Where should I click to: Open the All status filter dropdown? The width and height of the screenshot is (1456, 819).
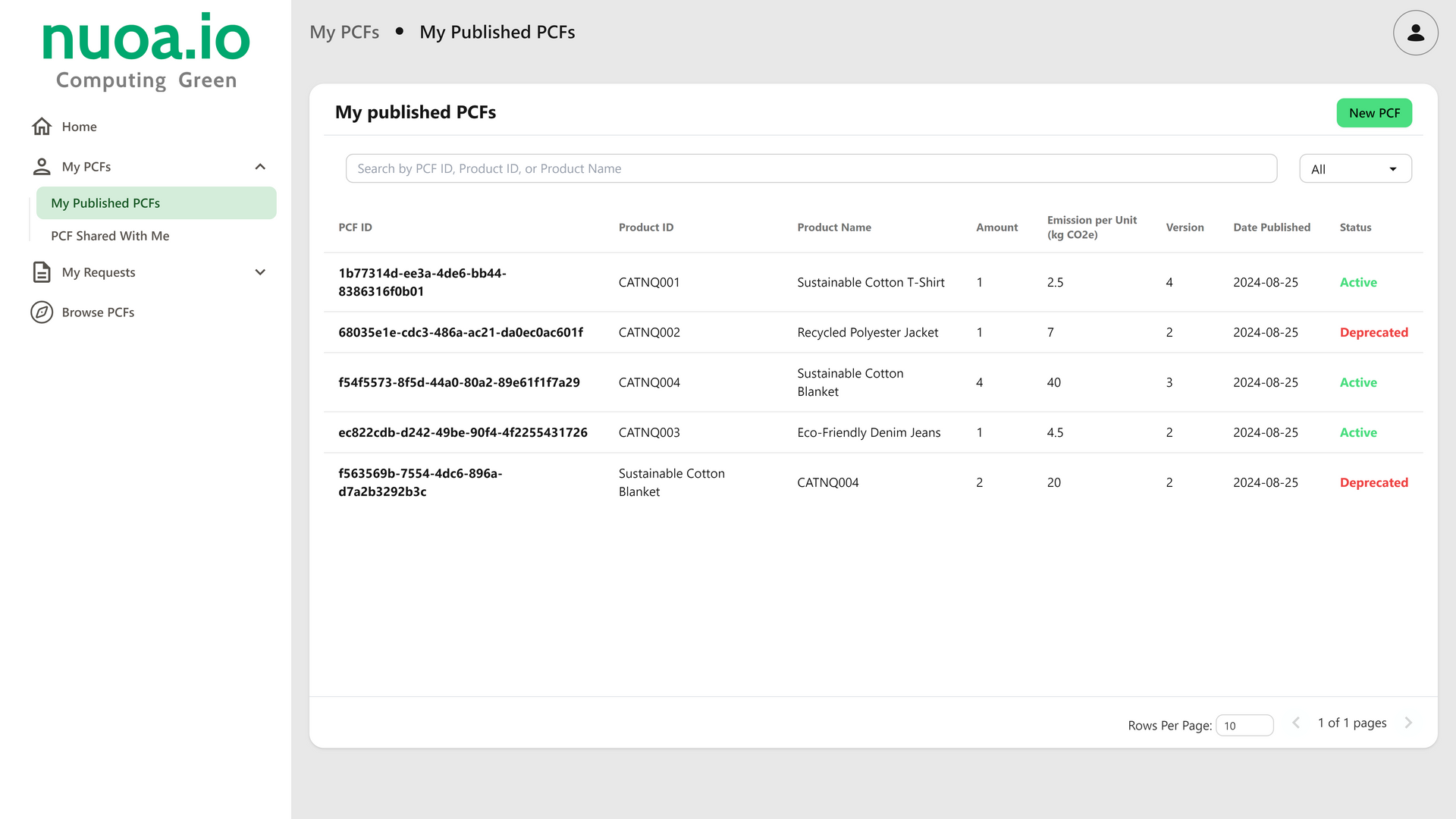click(x=1355, y=169)
